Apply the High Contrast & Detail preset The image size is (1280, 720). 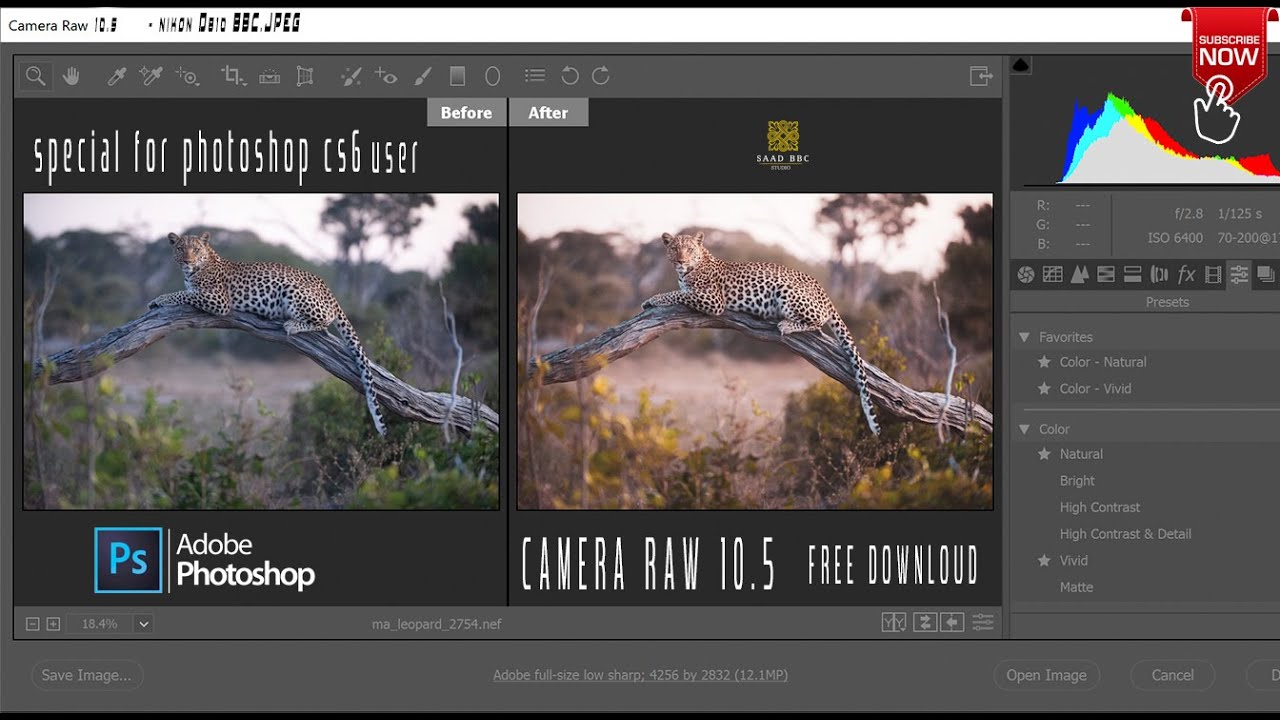click(x=1125, y=534)
